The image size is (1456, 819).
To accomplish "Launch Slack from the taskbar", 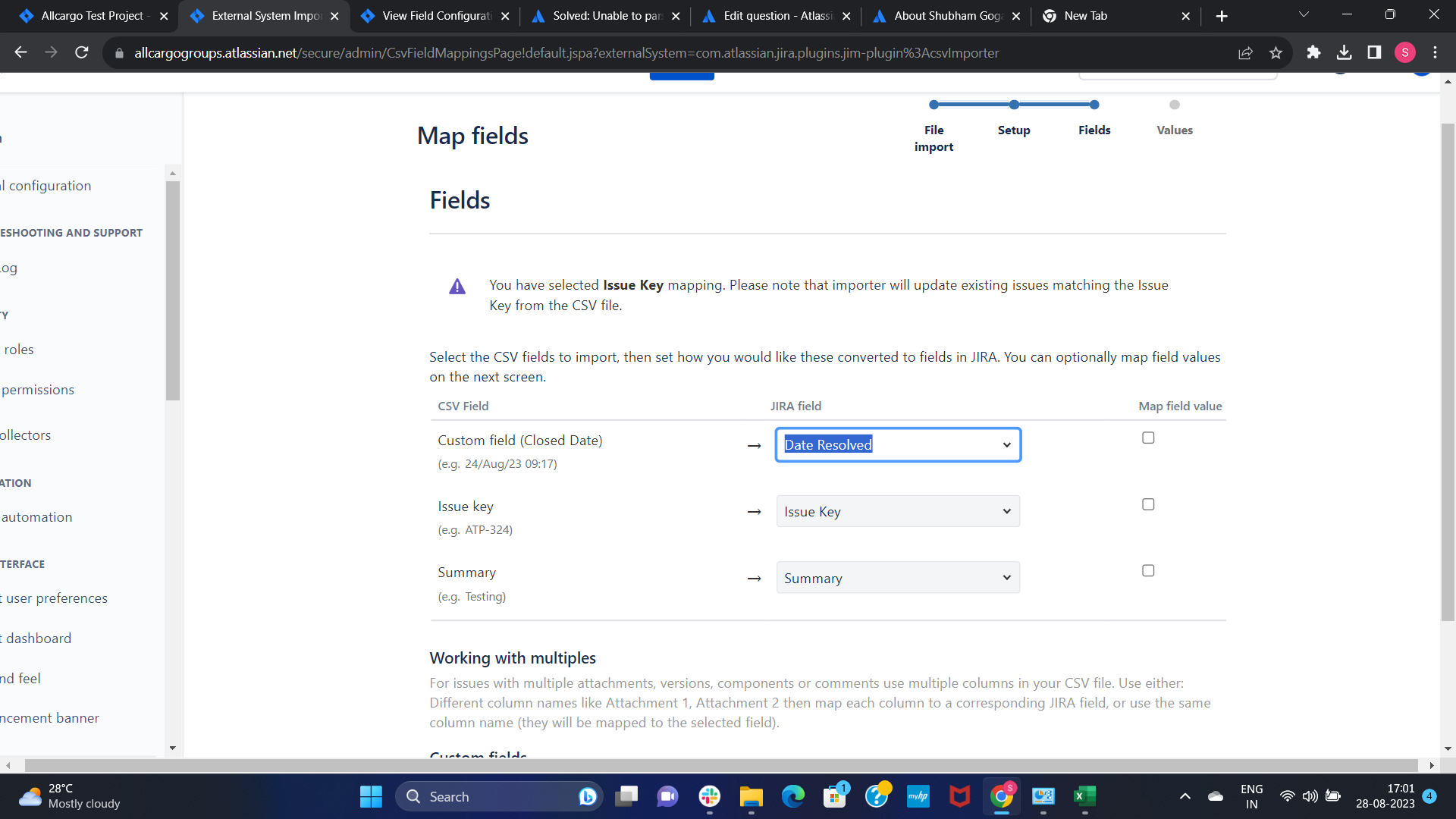I will click(709, 796).
